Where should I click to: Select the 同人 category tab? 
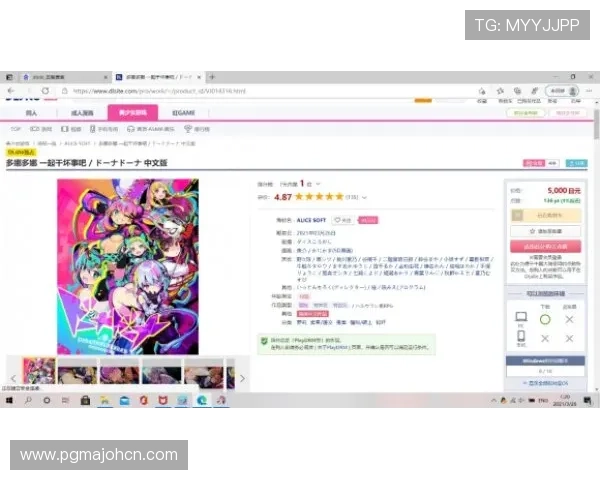click(x=31, y=113)
